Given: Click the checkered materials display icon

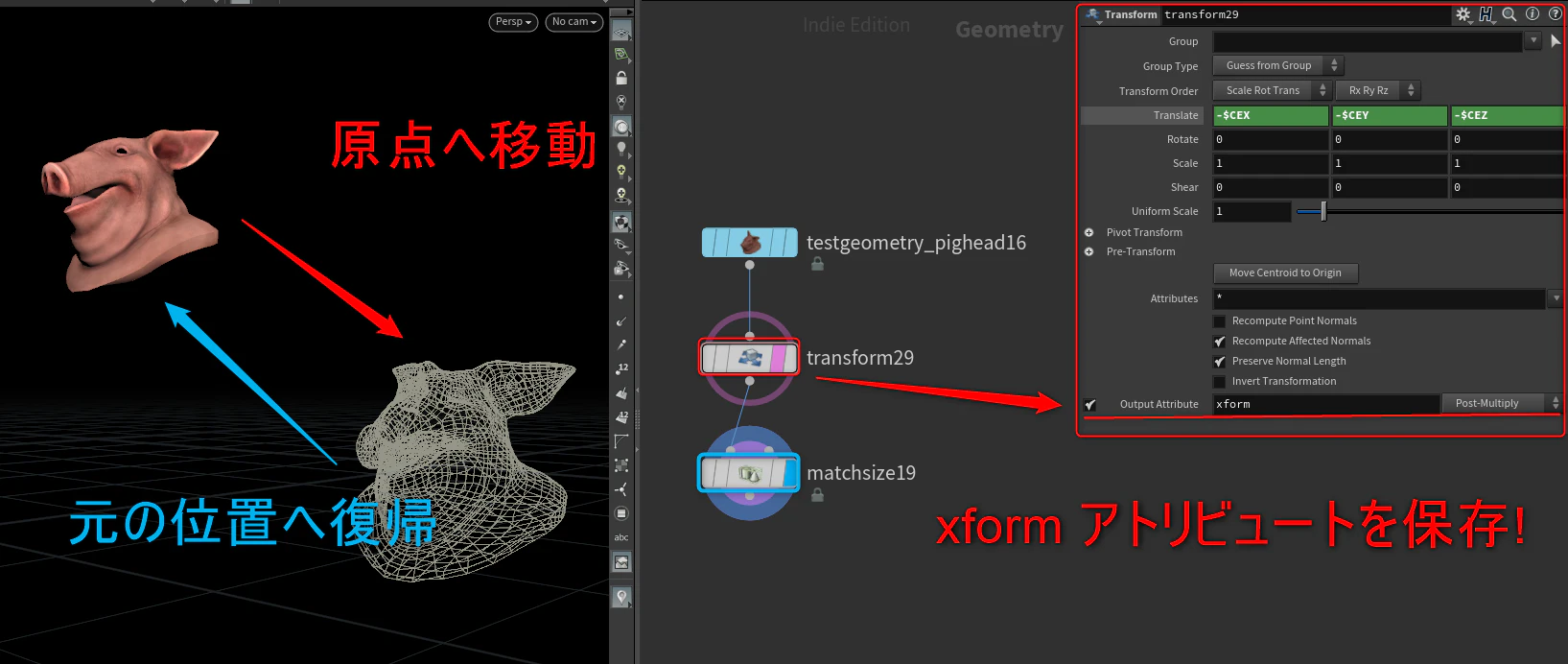Looking at the screenshot, I should [621, 223].
